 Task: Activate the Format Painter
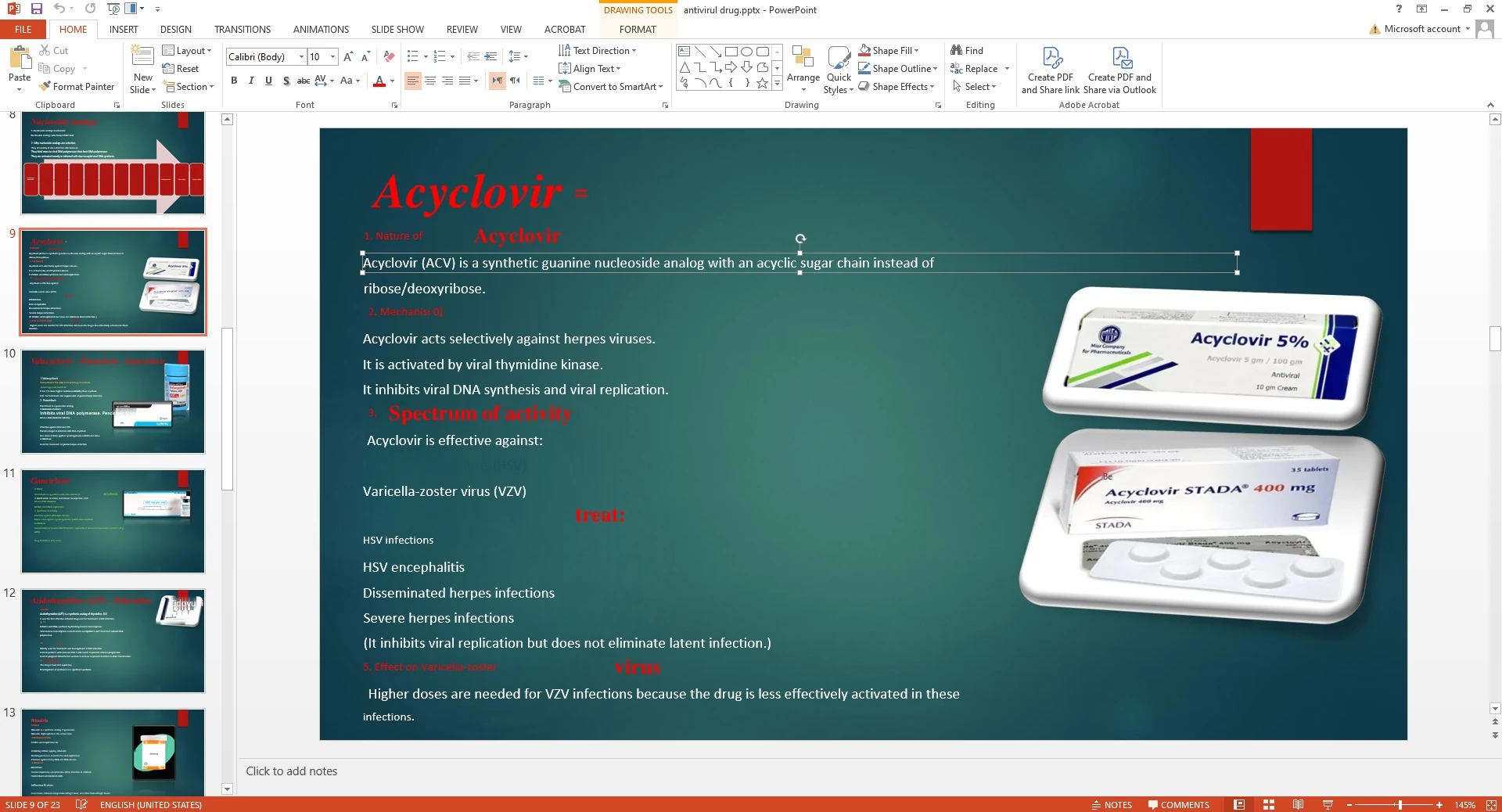77,86
